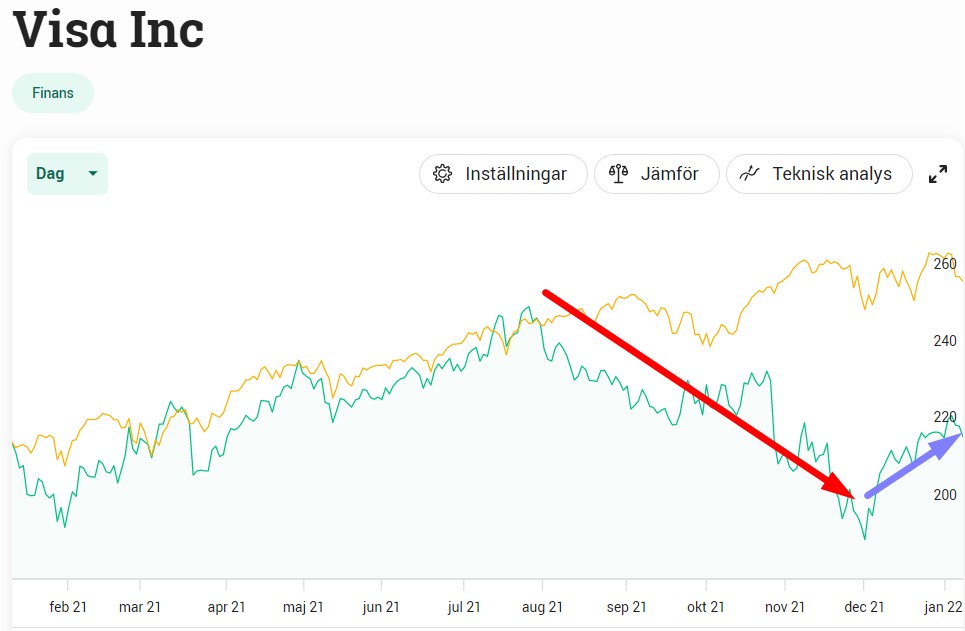The width and height of the screenshot is (965, 631).
Task: Click the 200 price level label
Action: pos(945,495)
